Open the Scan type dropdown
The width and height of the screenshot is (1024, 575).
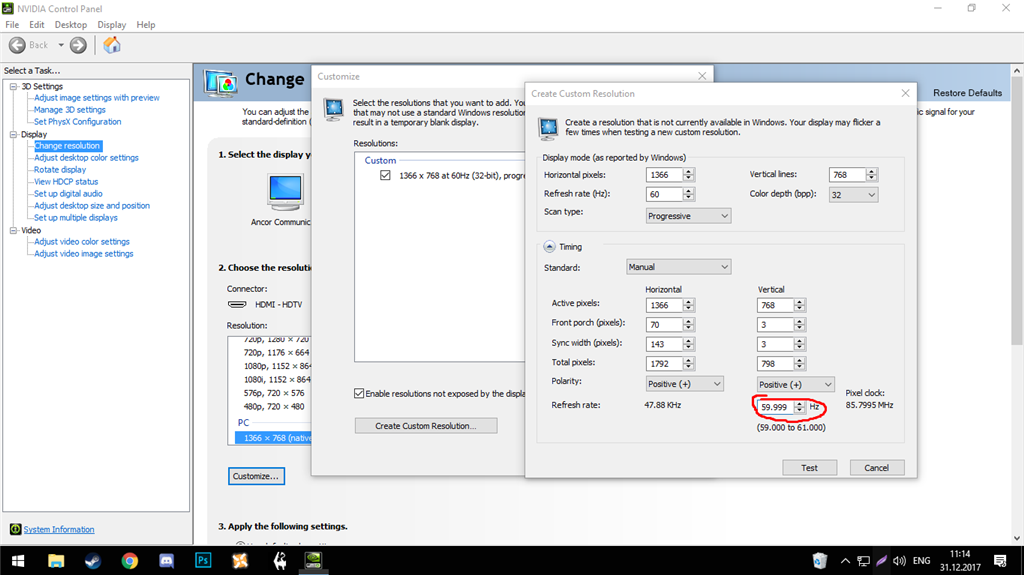688,216
